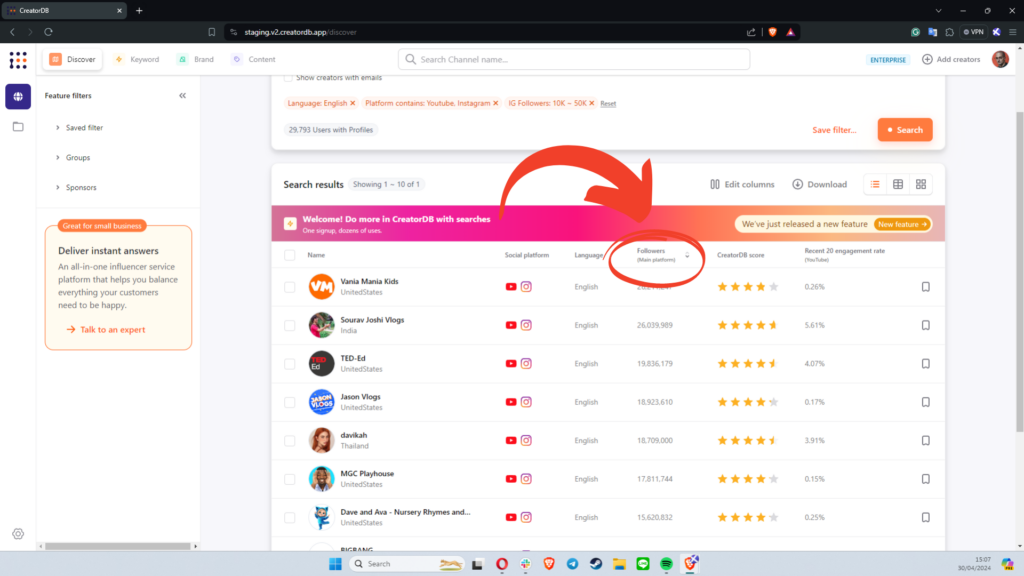This screenshot has height=576, width=1024.
Task: Switch to list view layout
Action: 875,184
